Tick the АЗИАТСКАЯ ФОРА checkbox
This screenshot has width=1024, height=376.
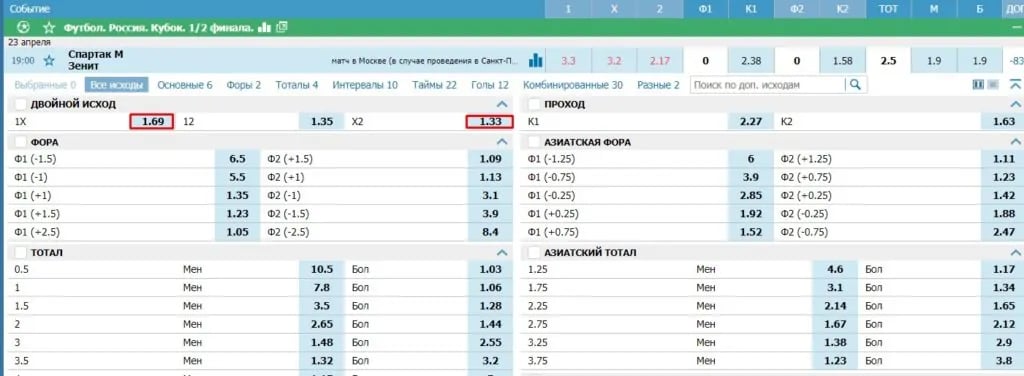point(534,142)
